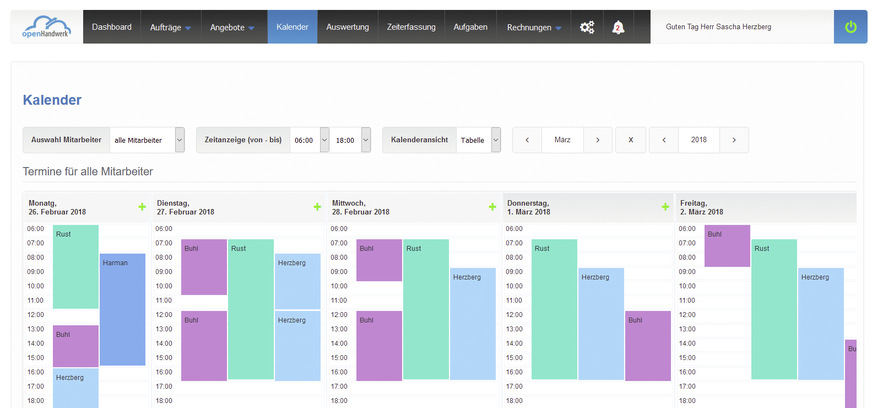Open the Dashboard page

(x=111, y=27)
